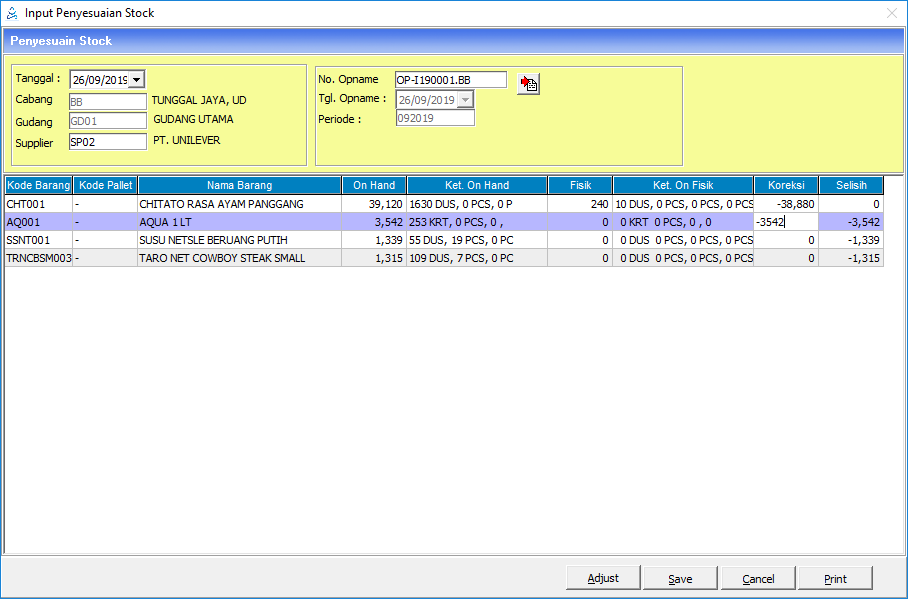Click Koreksi cell for AQUA 1 LT
The height and width of the screenshot is (599, 908).
(x=785, y=222)
